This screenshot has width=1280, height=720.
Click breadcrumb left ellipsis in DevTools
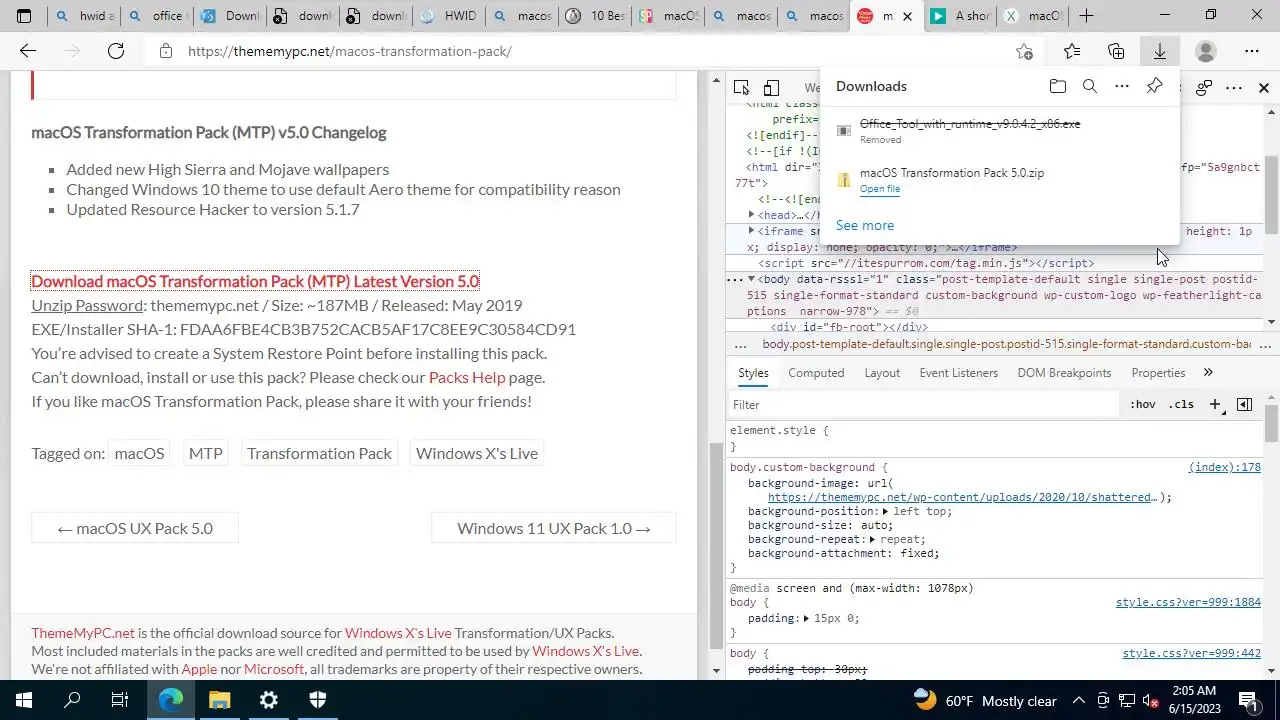tap(740, 345)
